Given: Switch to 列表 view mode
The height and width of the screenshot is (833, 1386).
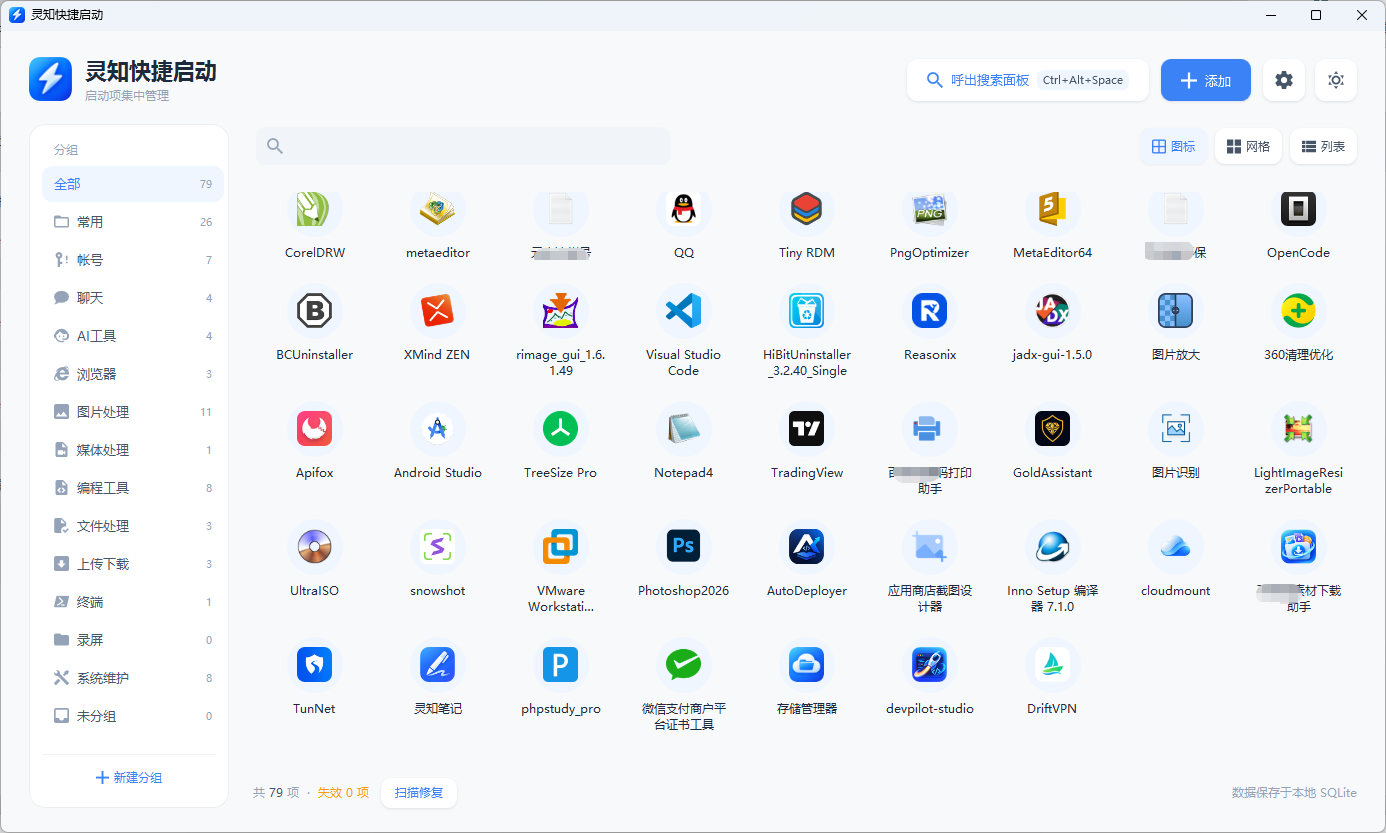Looking at the screenshot, I should (1324, 147).
